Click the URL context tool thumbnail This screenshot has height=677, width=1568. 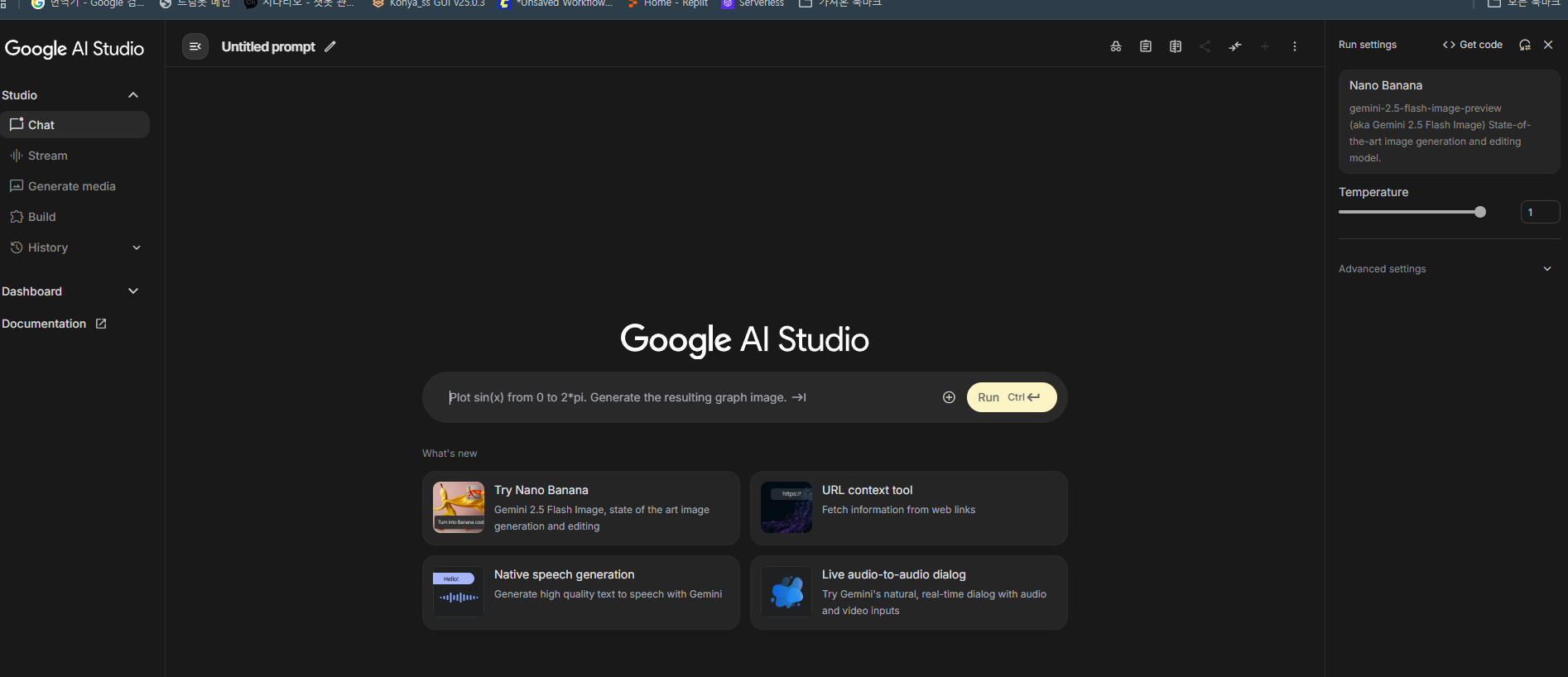tap(786, 507)
